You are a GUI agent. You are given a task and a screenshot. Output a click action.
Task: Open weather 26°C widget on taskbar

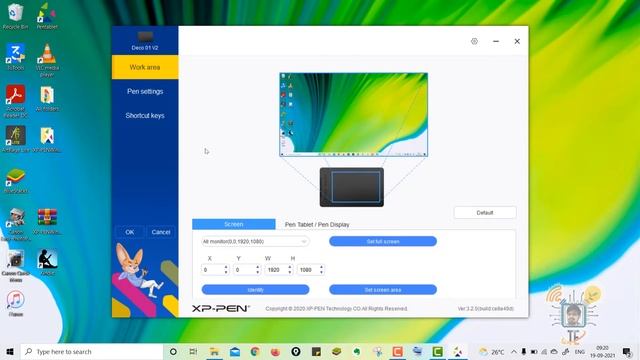click(x=491, y=351)
